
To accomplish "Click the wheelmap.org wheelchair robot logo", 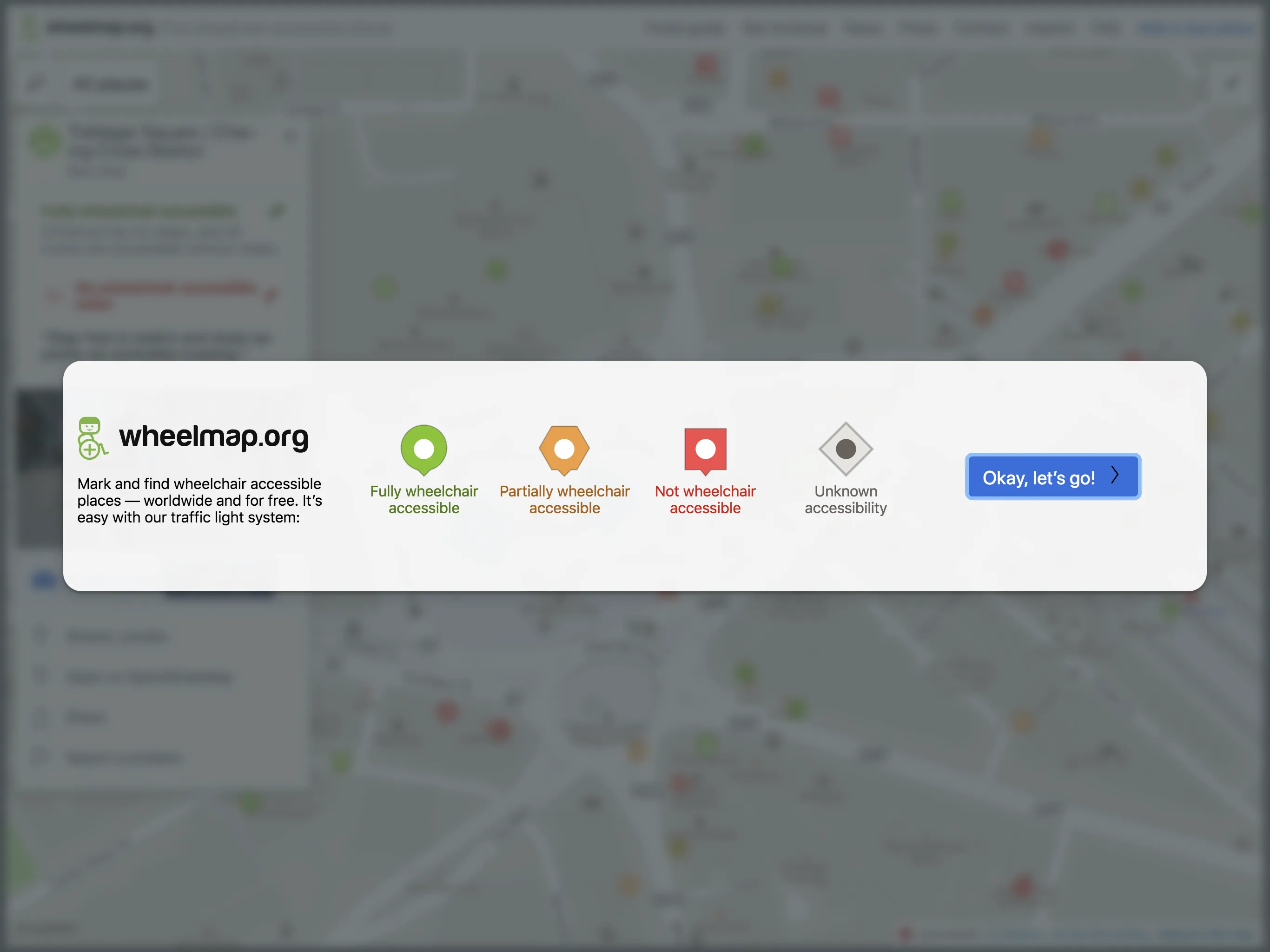I will [x=92, y=438].
